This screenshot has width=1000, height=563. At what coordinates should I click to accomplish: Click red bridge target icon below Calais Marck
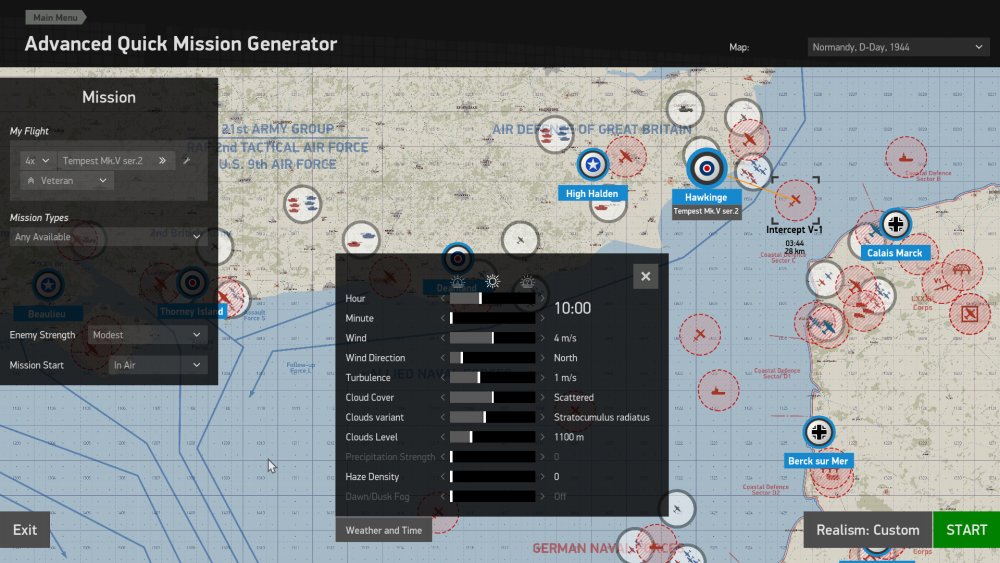(x=962, y=270)
